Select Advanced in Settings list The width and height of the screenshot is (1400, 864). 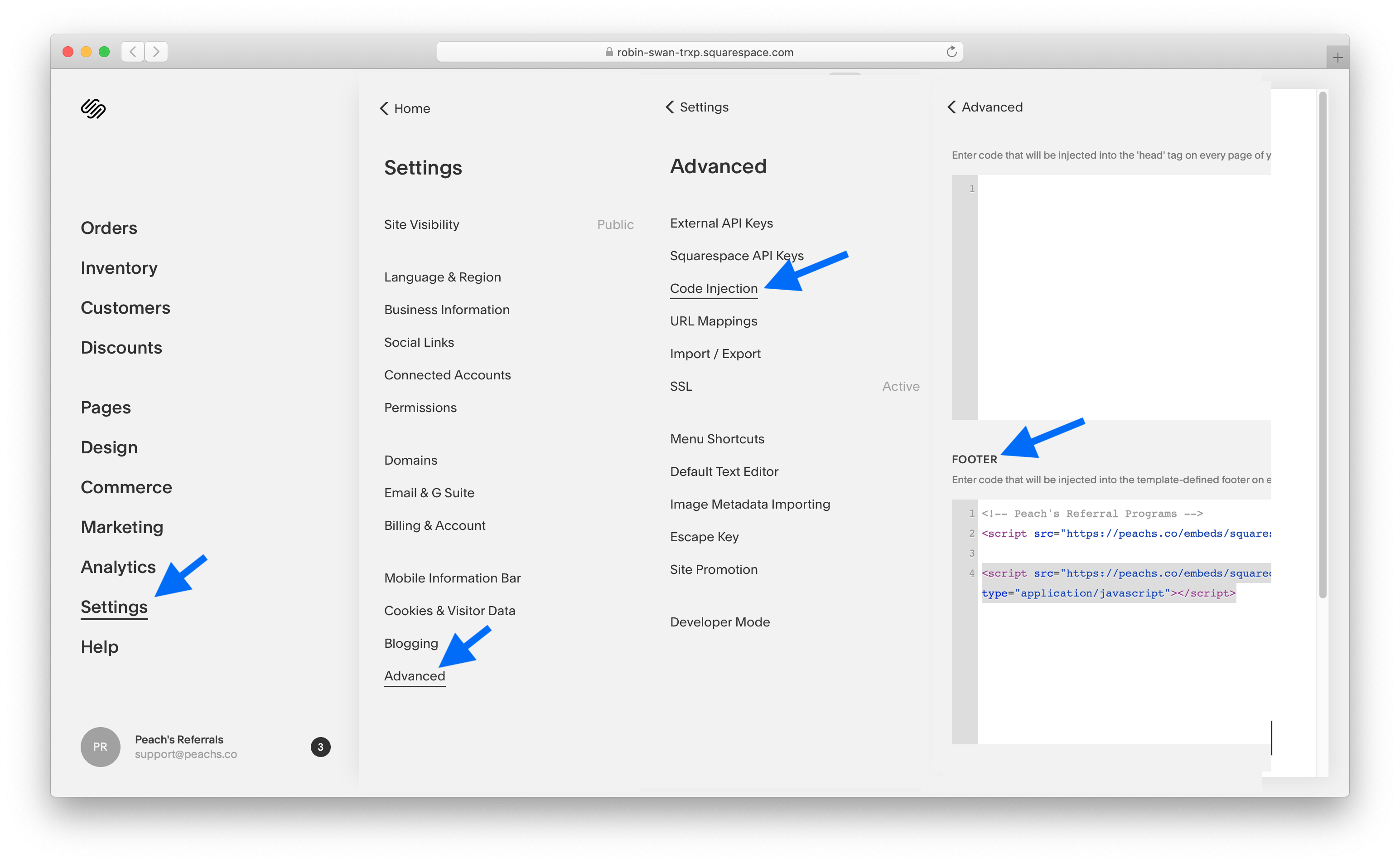point(415,676)
